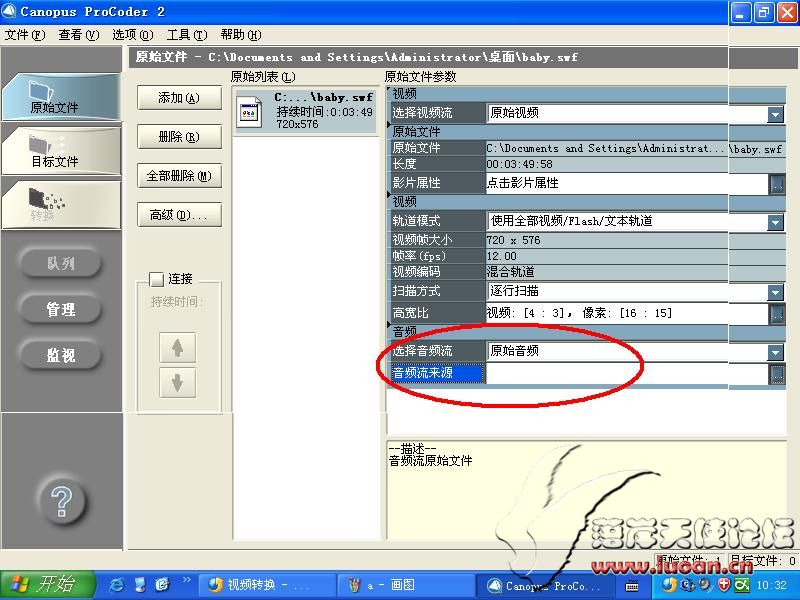Click the 添加(A) add button
Image resolution: width=800 pixels, height=600 pixels.
click(179, 97)
